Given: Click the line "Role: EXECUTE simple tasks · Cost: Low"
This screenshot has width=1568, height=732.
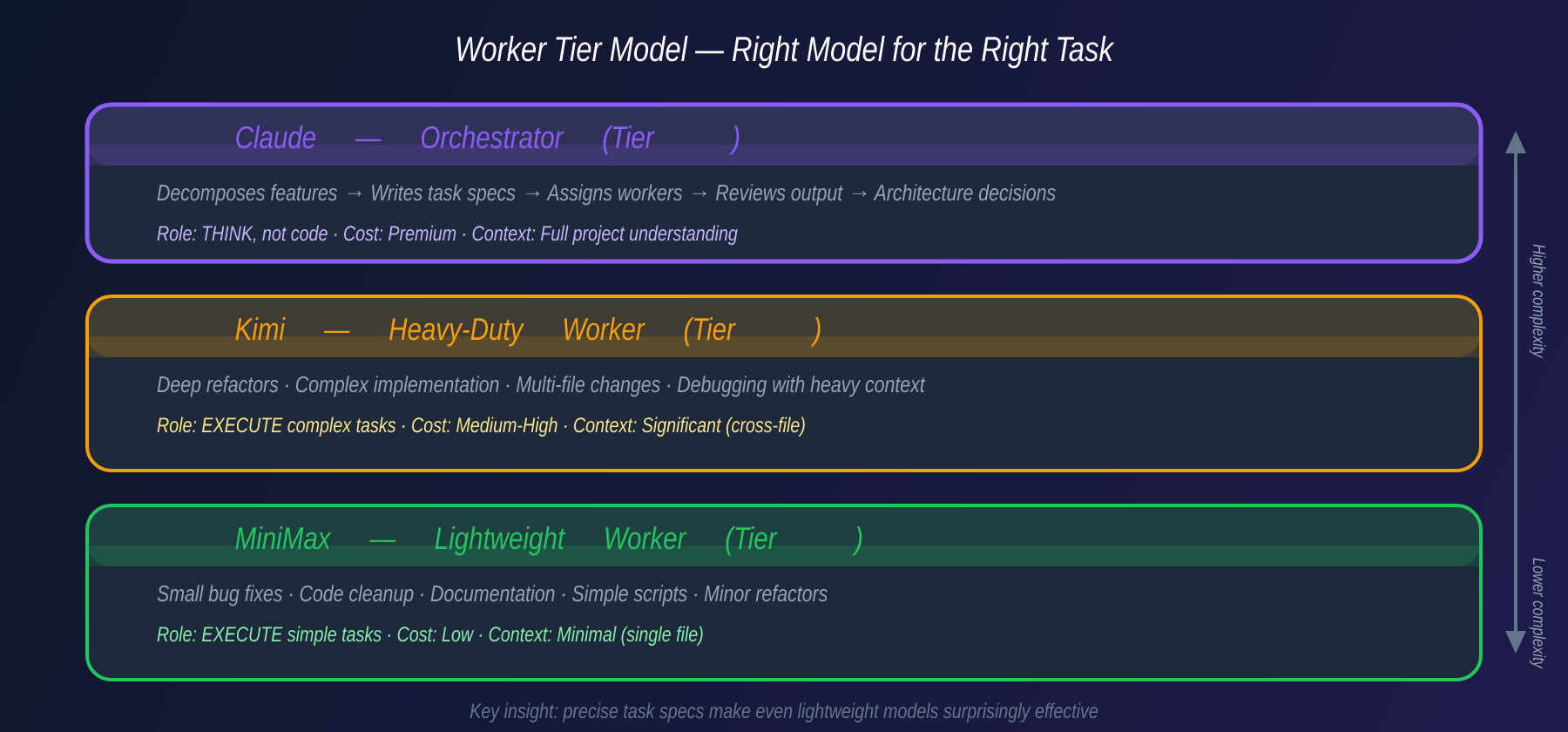Looking at the screenshot, I should [430, 634].
